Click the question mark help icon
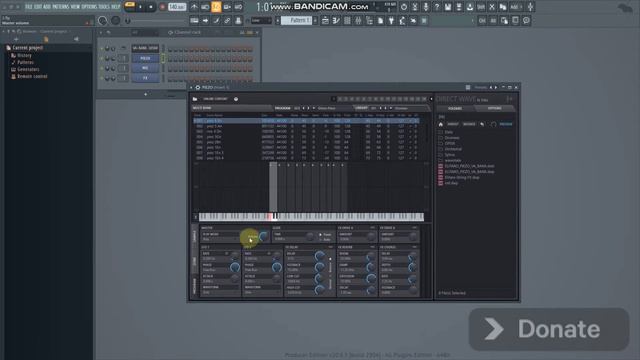640x360 pixels. 437,7
